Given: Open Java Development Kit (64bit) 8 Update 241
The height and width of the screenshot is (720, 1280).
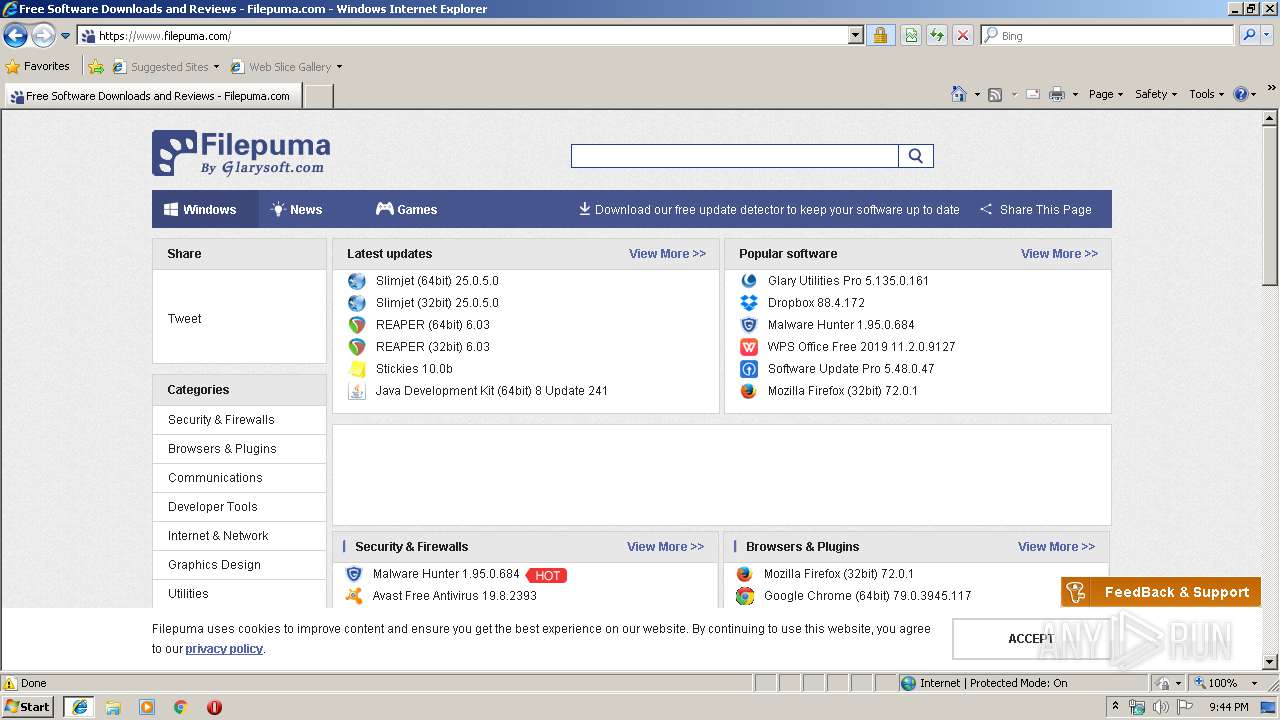Looking at the screenshot, I should [492, 391].
